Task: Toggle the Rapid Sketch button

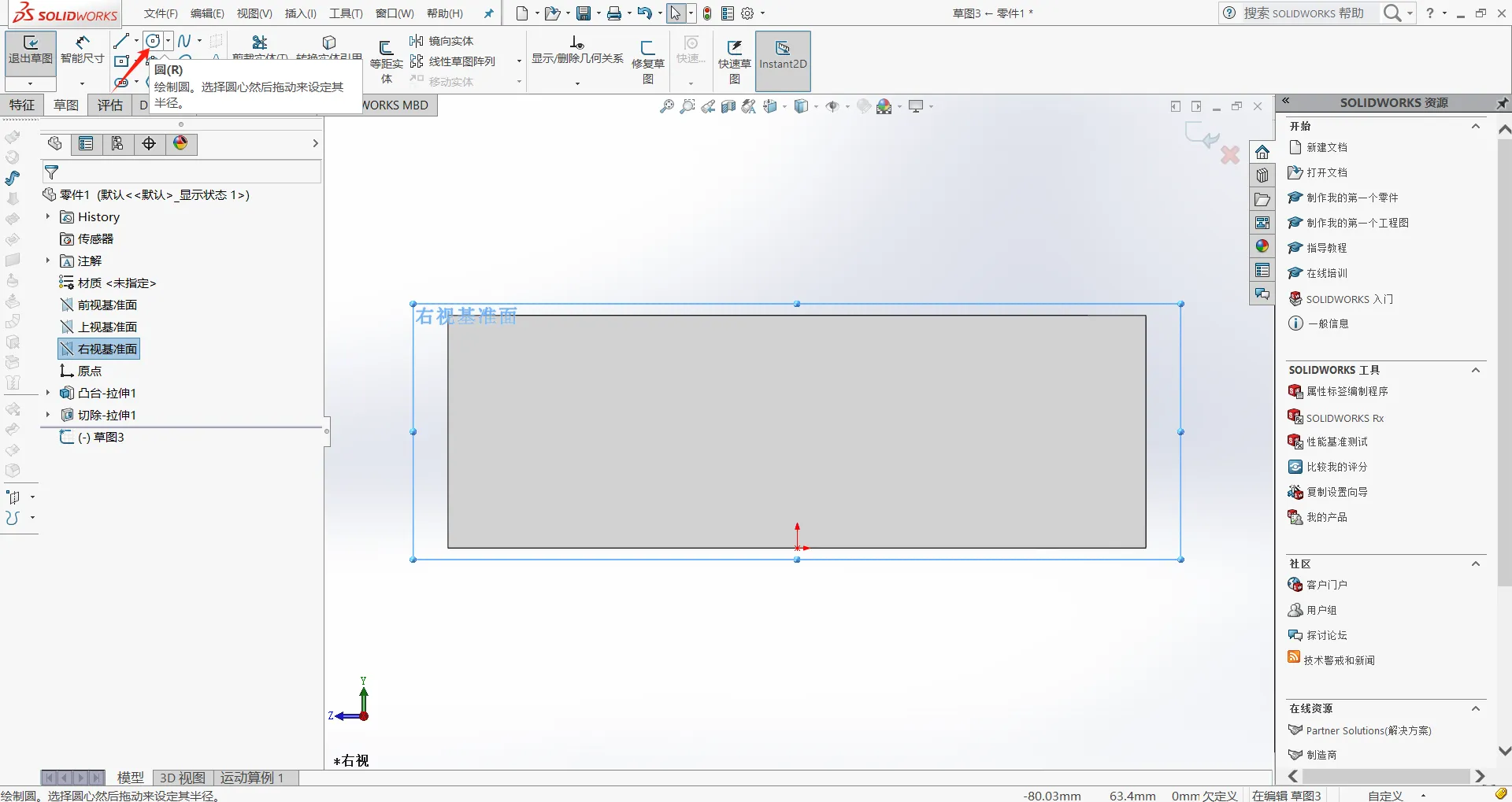Action: [x=734, y=61]
